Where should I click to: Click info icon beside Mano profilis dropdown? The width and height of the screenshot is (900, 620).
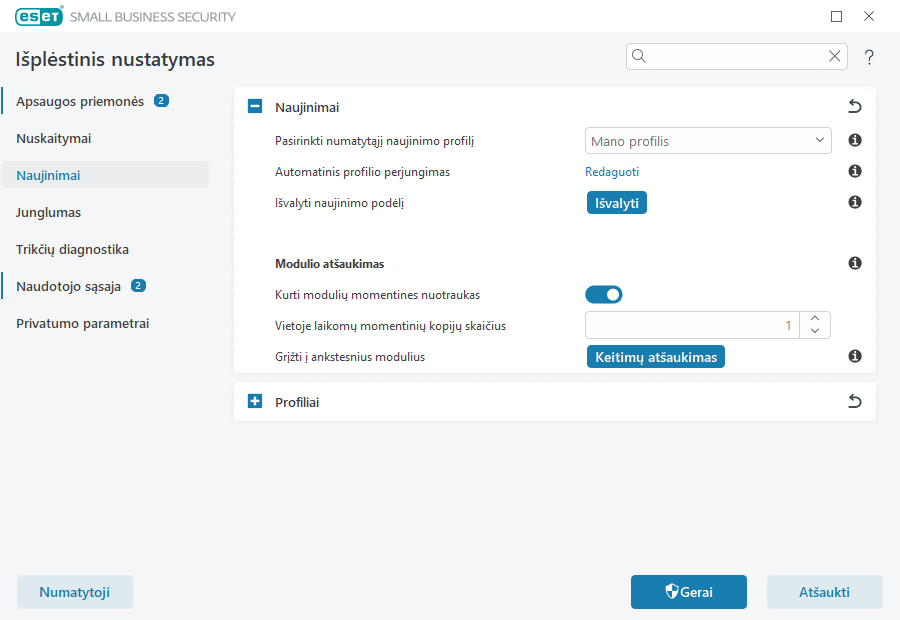[855, 141]
